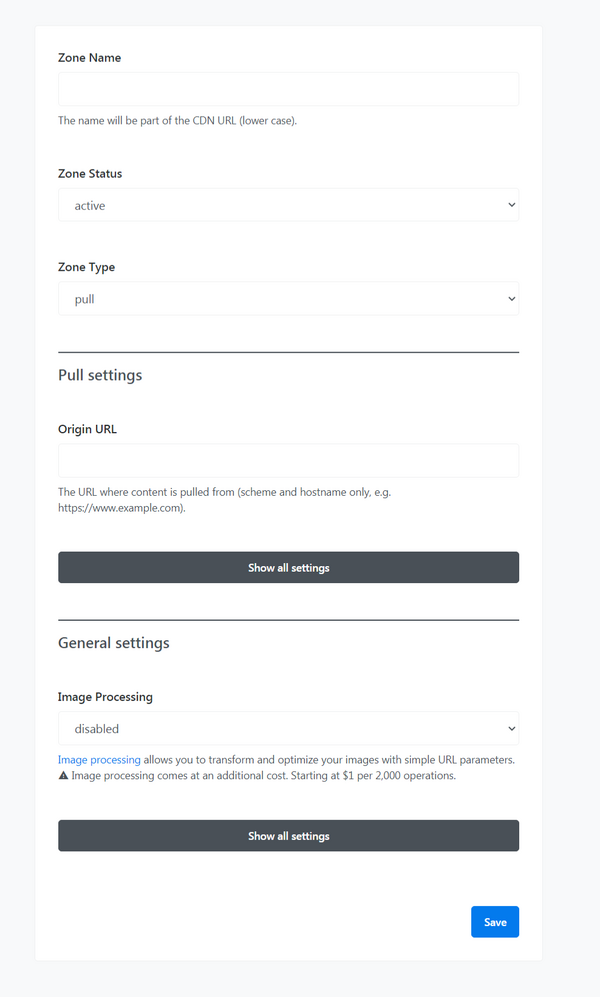Screen dimensions: 600x997
Task: Focus the Zone Name text field
Action: tap(288, 89)
